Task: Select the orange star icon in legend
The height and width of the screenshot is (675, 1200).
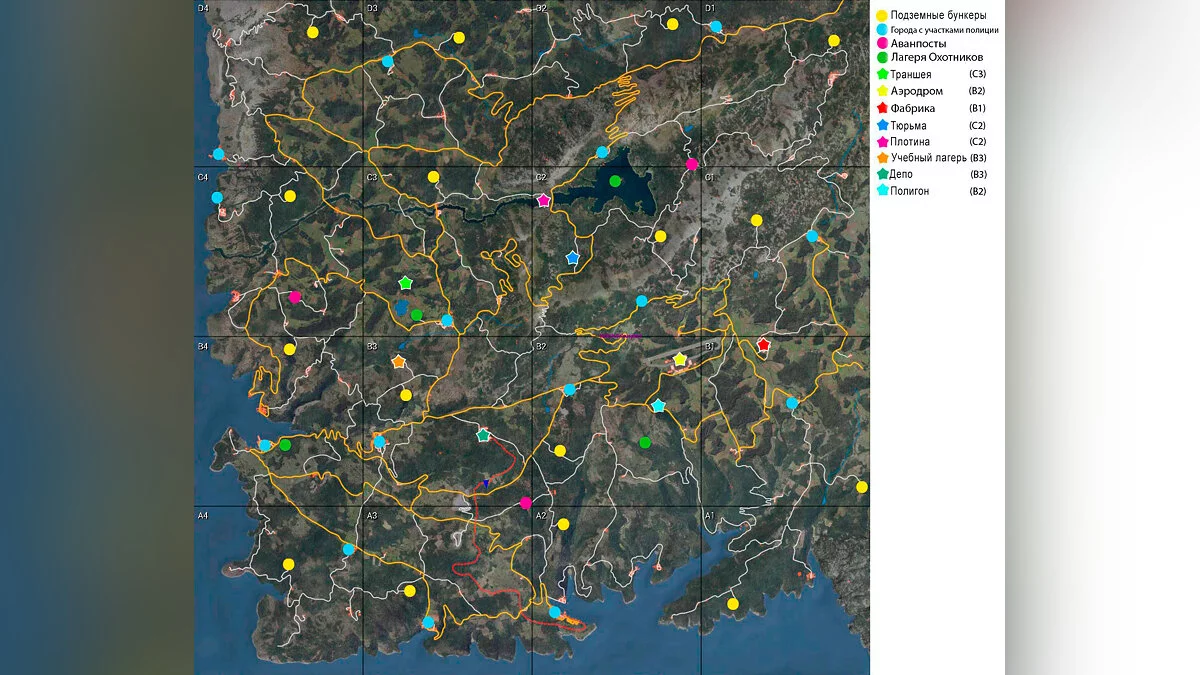Action: coord(882,157)
